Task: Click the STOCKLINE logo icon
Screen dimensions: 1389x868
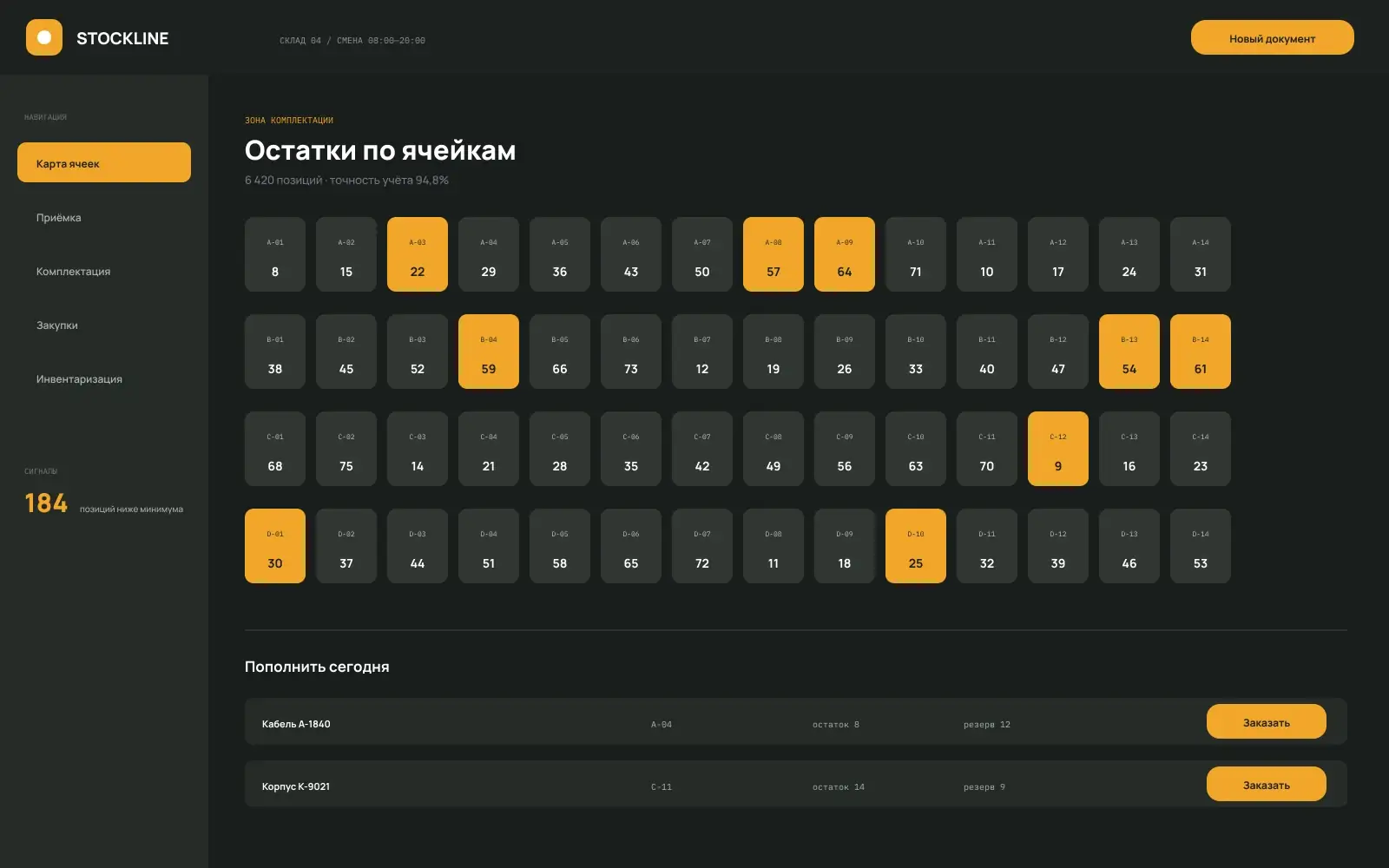Action: (x=44, y=37)
